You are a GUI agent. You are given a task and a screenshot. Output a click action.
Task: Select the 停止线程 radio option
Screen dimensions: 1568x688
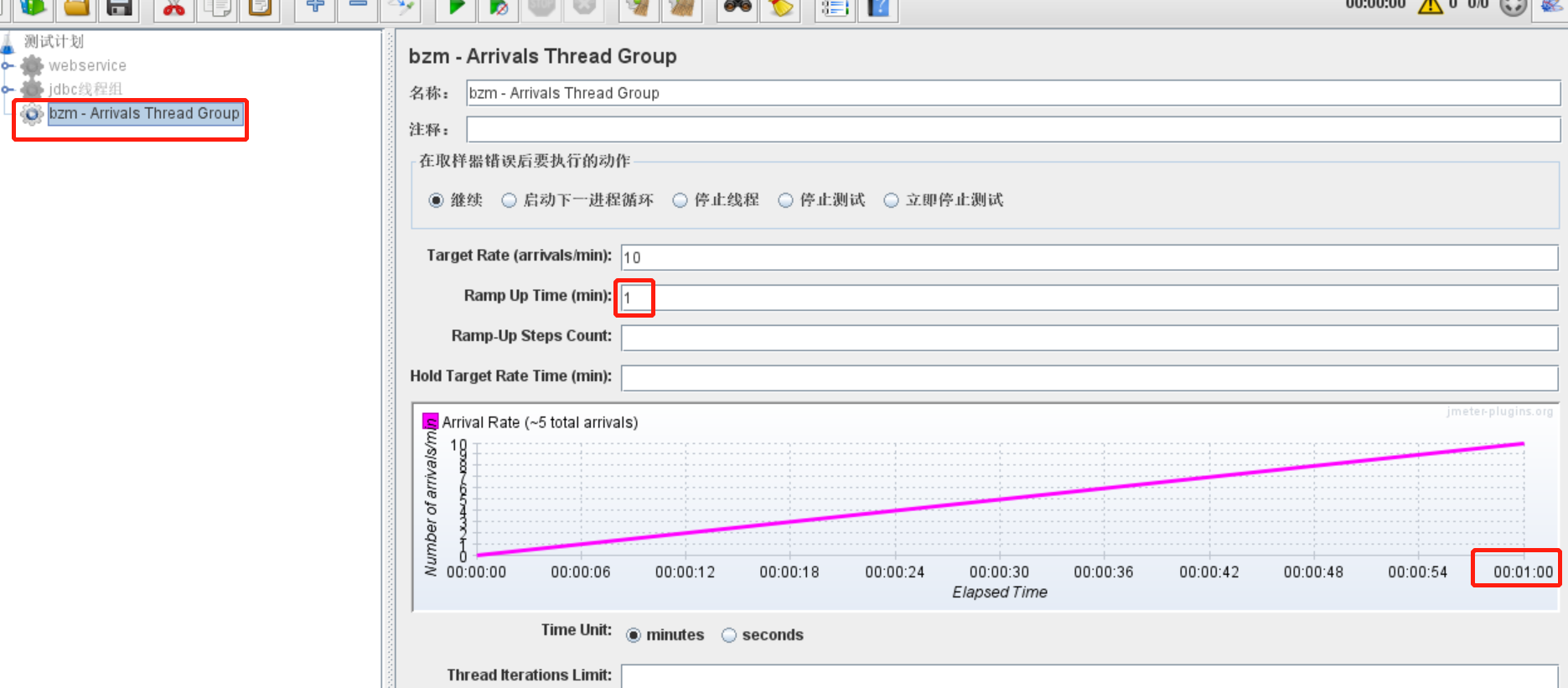680,200
